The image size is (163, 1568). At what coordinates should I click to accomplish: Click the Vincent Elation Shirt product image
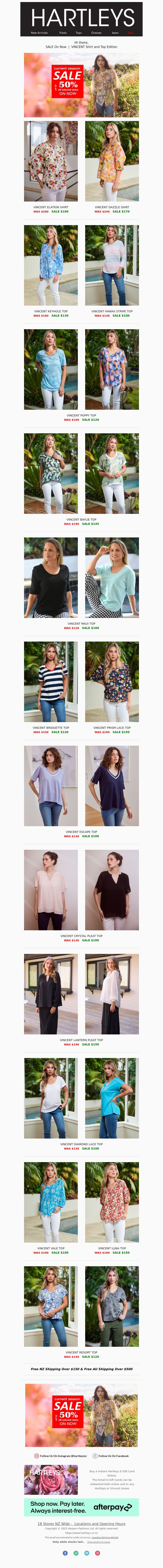[x=51, y=161]
